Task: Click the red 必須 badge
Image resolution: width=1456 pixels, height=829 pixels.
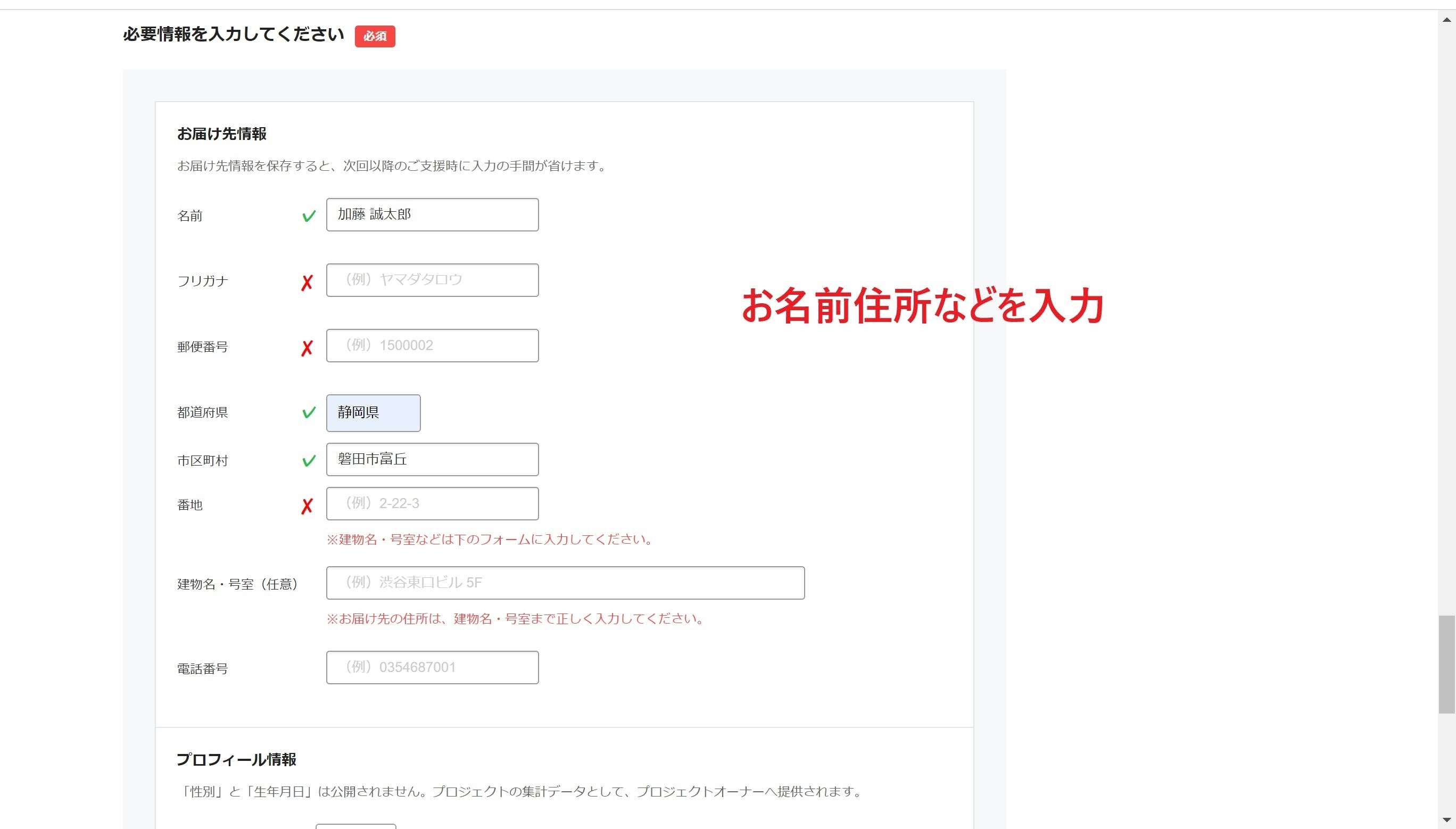Action: (x=375, y=36)
